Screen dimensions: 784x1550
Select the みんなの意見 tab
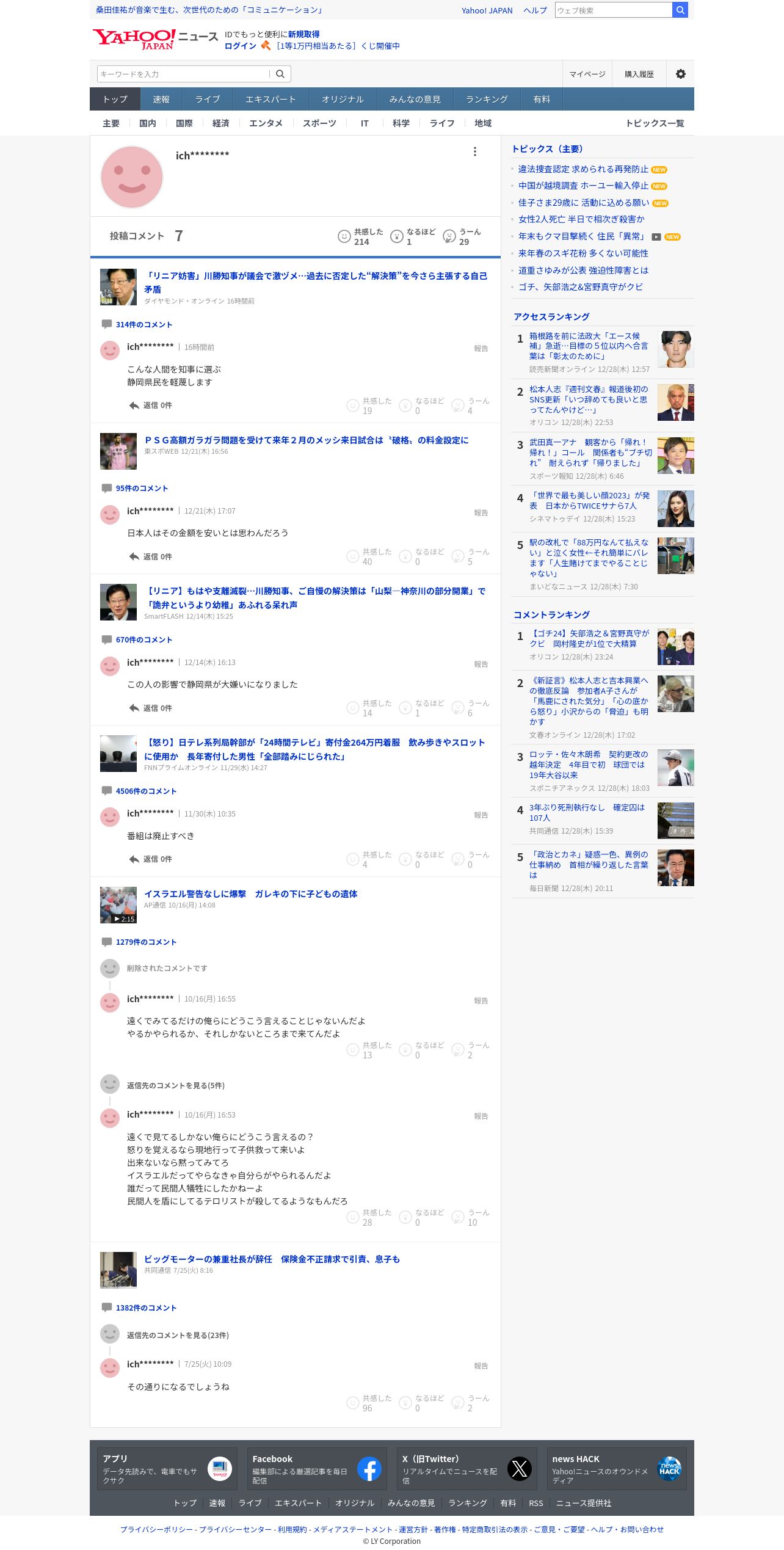[x=415, y=99]
